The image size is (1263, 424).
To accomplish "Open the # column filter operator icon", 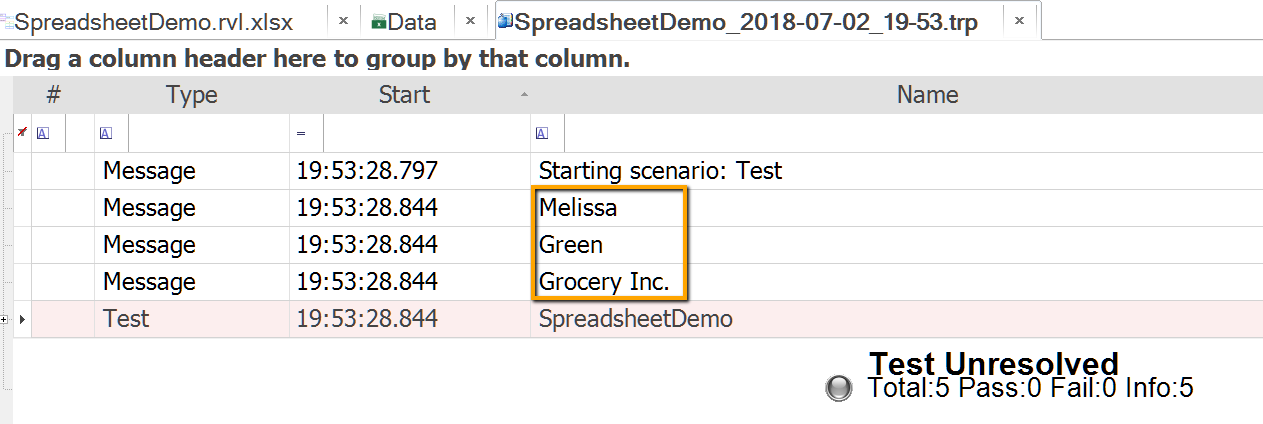I will coord(42,133).
